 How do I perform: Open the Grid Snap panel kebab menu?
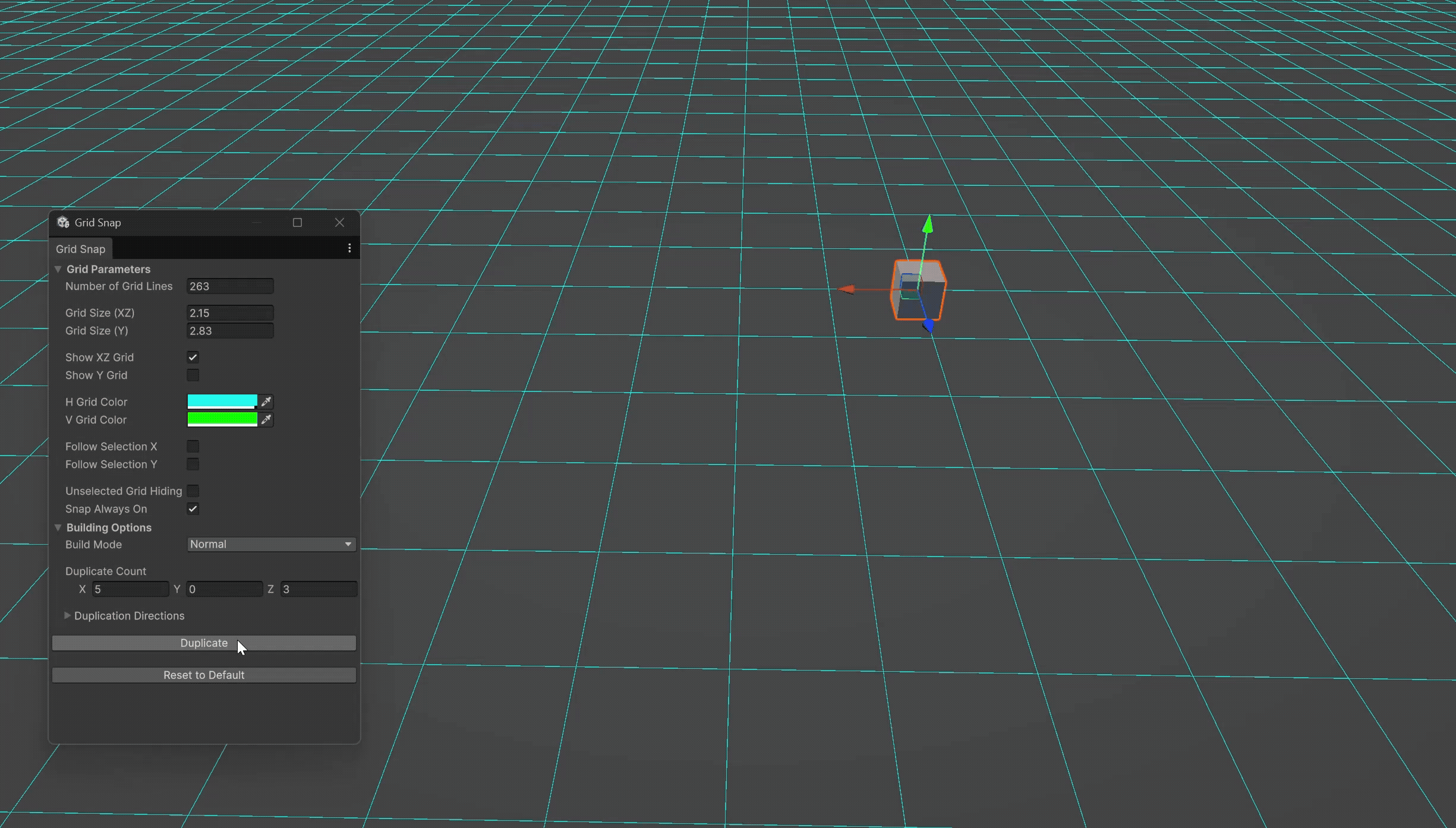(349, 248)
